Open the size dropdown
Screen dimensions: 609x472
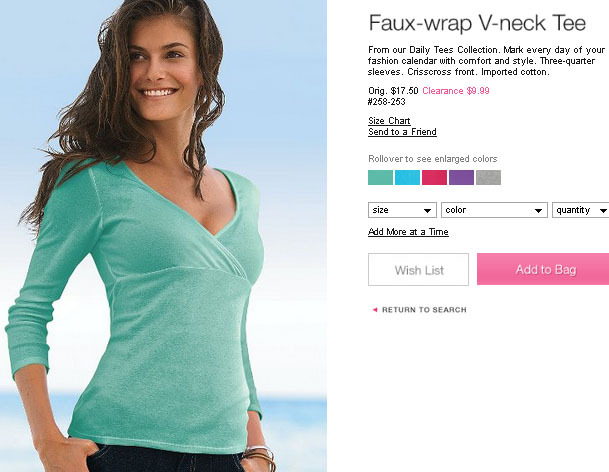402,210
